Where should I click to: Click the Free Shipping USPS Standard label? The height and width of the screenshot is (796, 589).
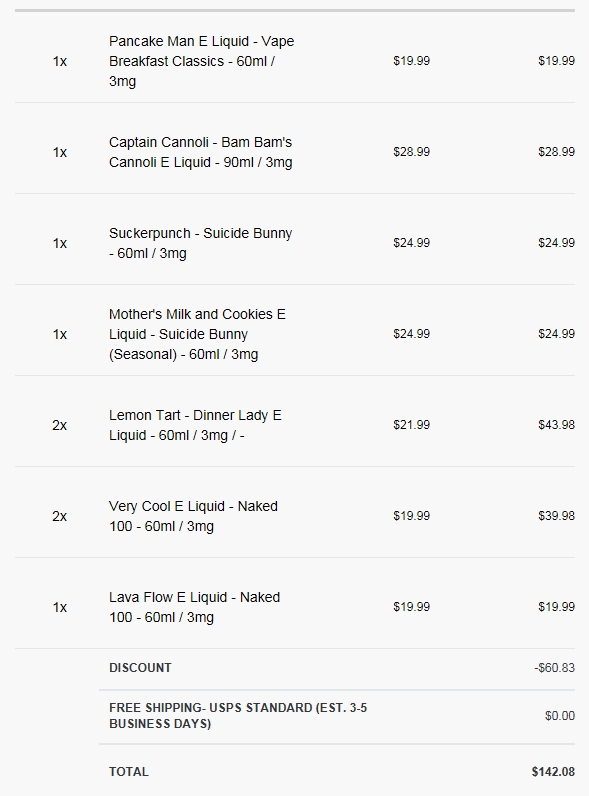[x=238, y=715]
